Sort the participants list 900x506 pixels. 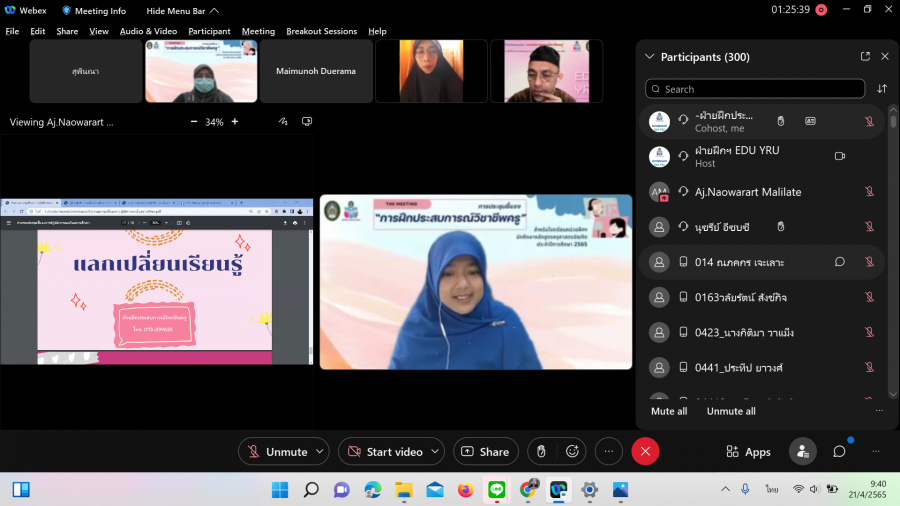(882, 89)
